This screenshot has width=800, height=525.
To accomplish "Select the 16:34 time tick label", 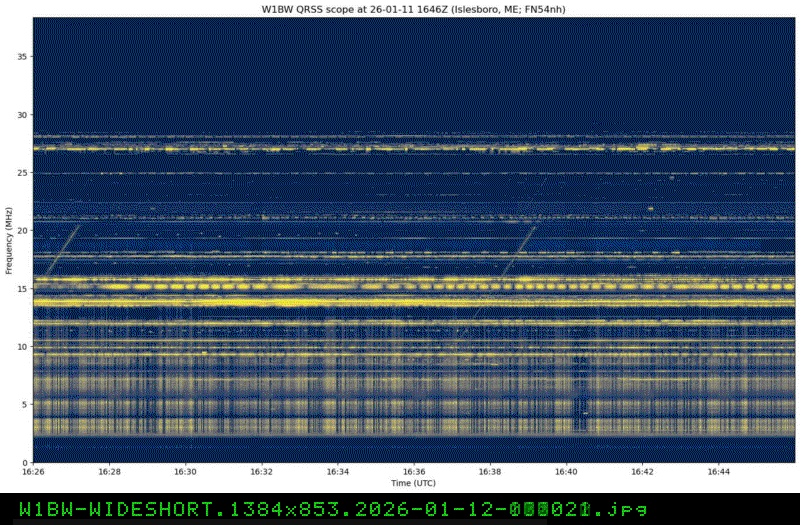I will [x=338, y=472].
